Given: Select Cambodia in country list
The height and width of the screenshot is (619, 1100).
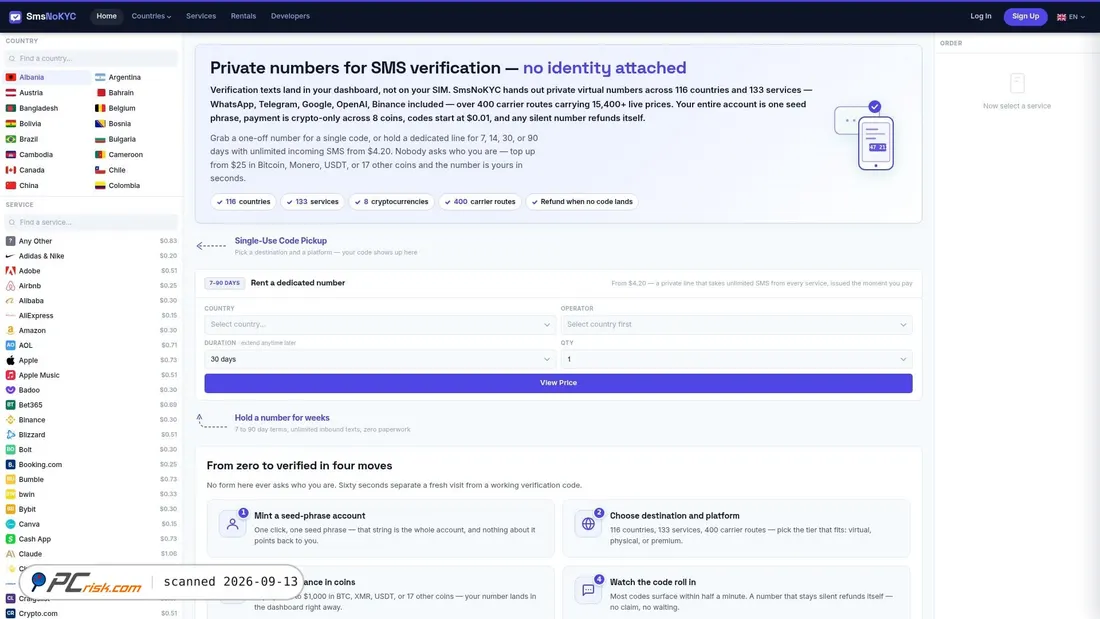Looking at the screenshot, I should (47, 154).
